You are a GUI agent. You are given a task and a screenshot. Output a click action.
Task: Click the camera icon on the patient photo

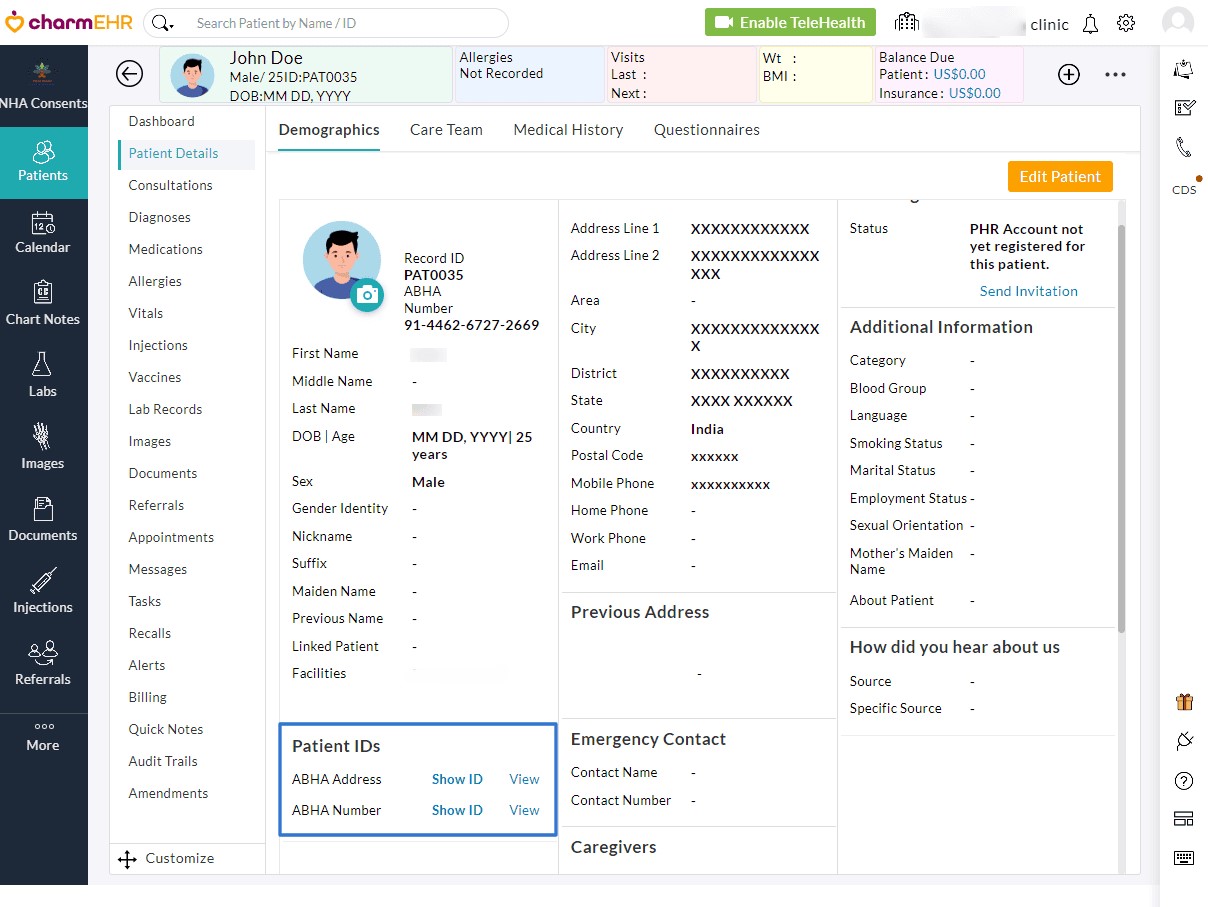[366, 295]
